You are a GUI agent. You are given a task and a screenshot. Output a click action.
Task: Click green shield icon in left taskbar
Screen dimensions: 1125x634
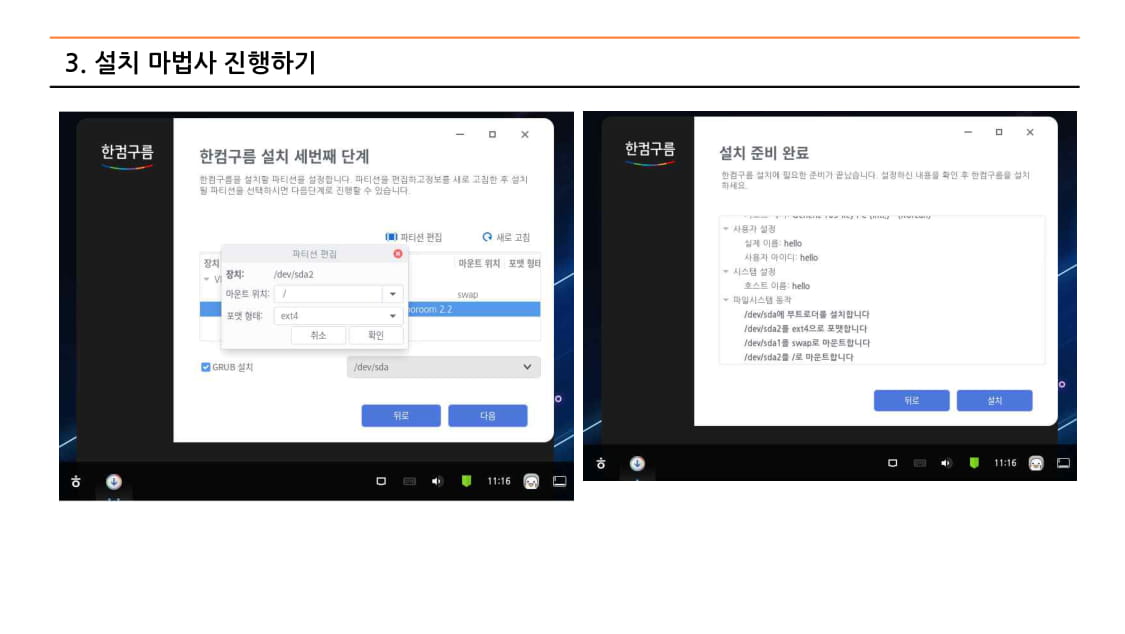pos(466,481)
